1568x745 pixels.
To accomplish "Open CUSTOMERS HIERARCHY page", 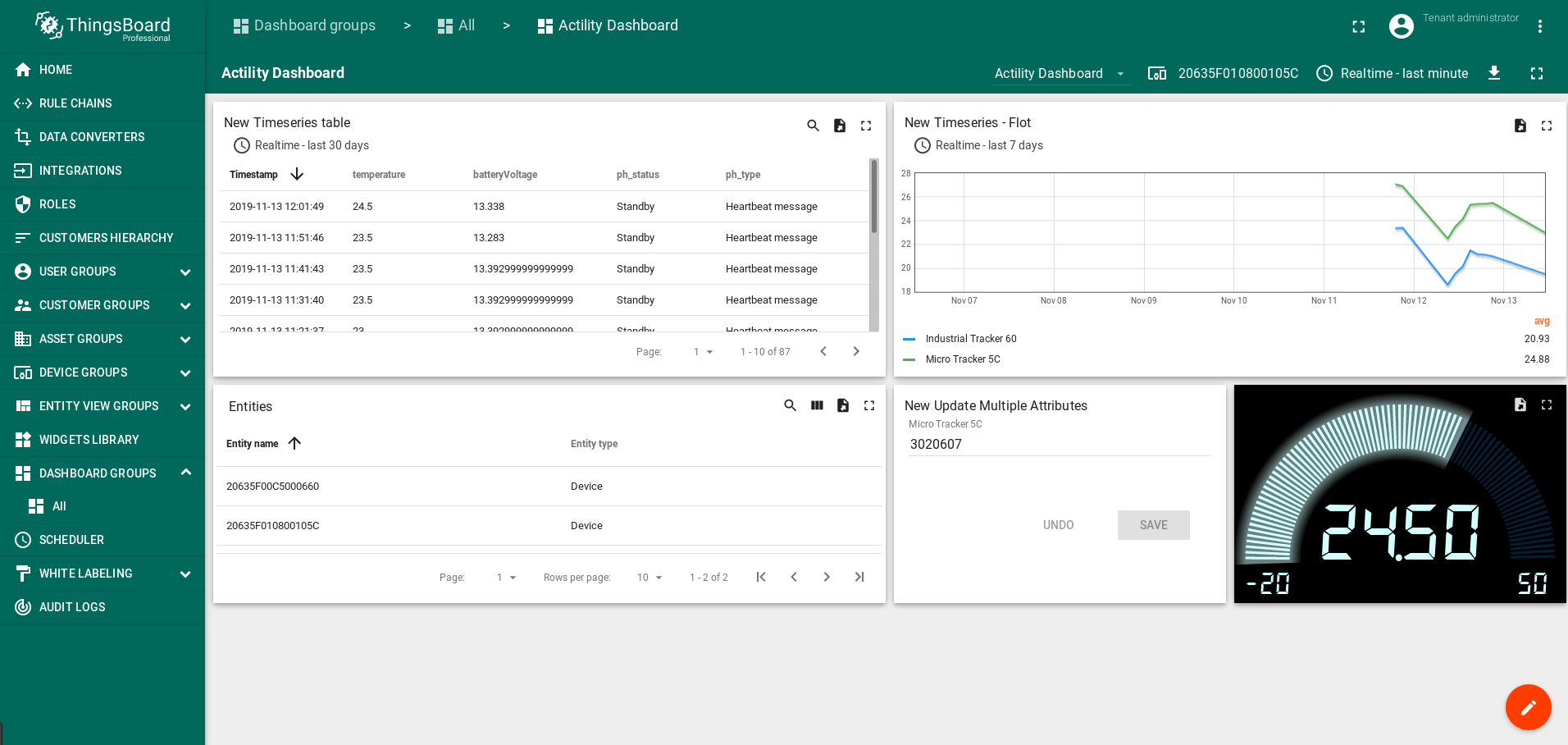I will pyautogui.click(x=103, y=238).
